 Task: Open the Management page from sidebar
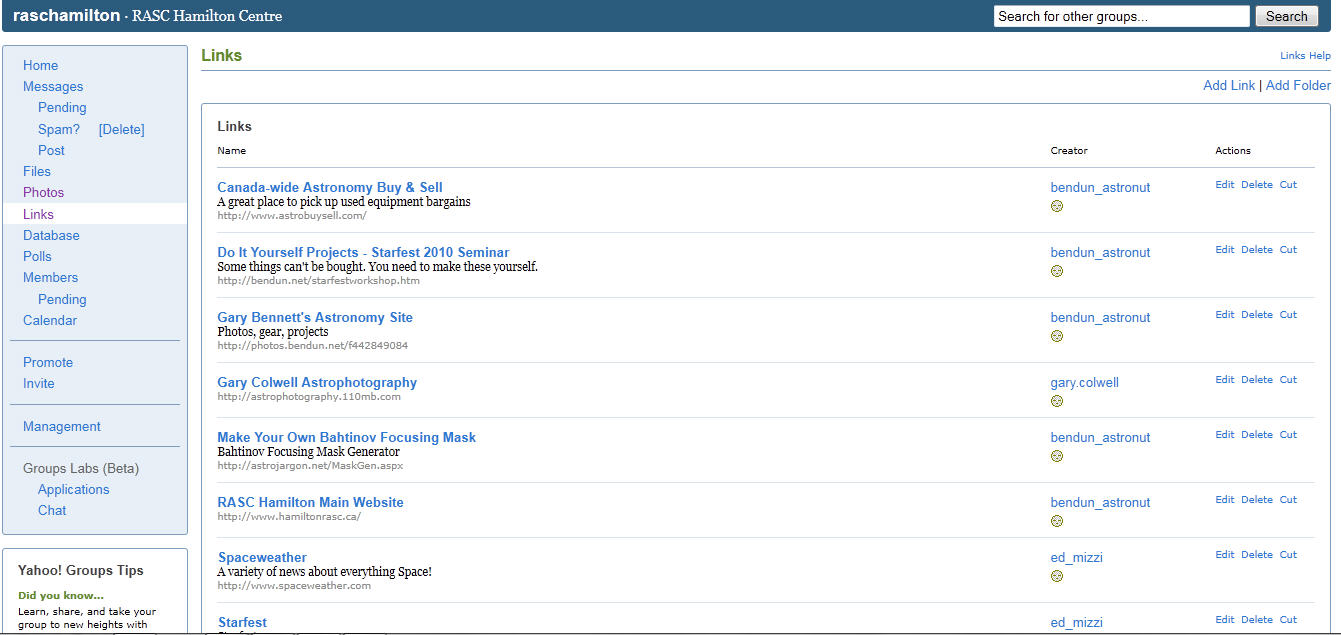(x=62, y=426)
